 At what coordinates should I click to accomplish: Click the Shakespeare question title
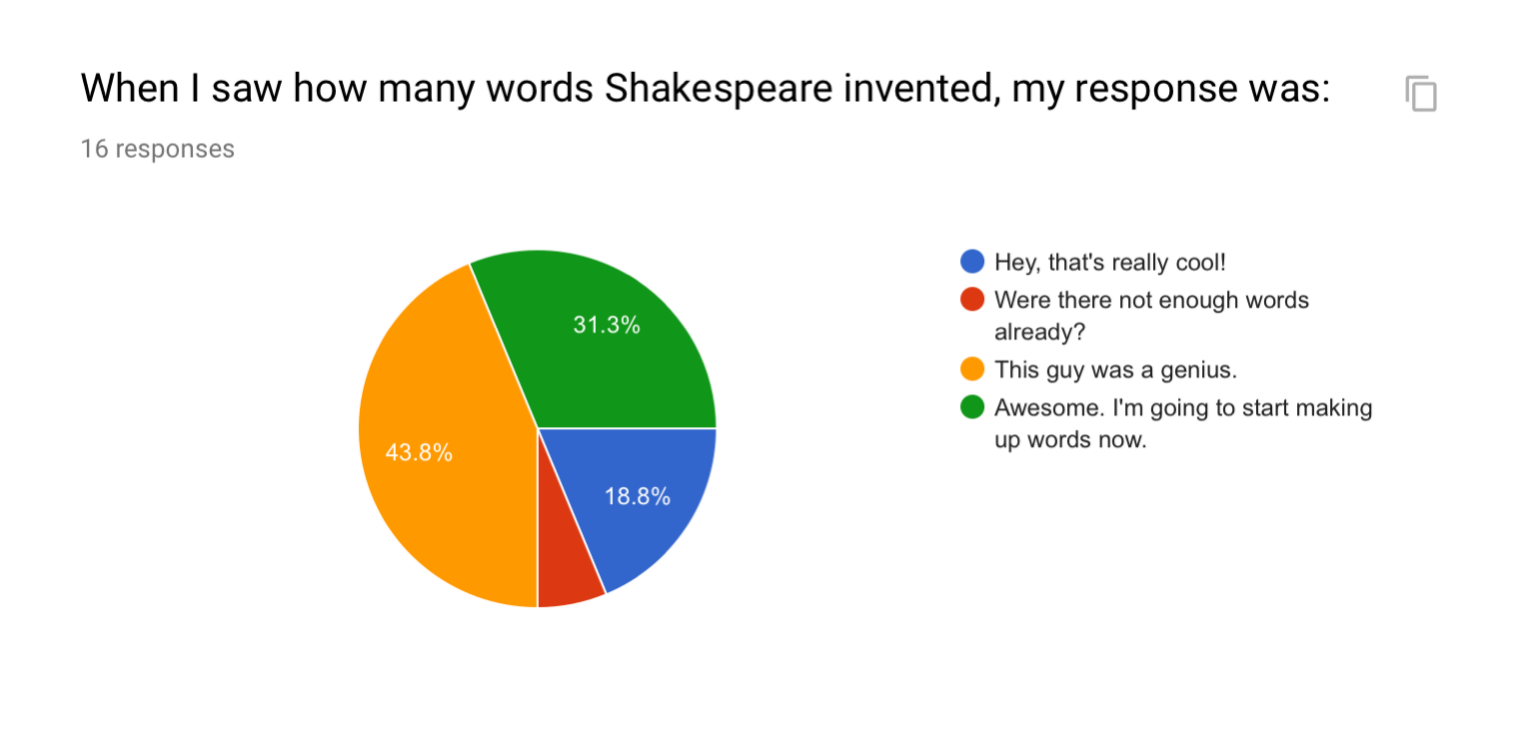(704, 89)
